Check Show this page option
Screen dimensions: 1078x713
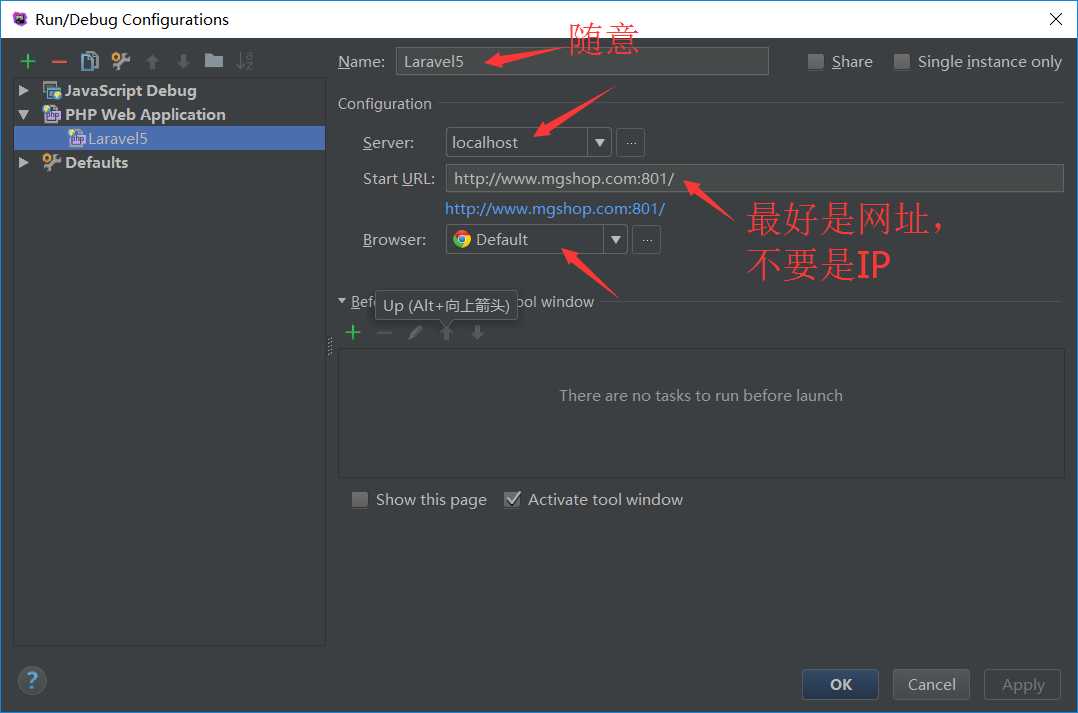(360, 500)
